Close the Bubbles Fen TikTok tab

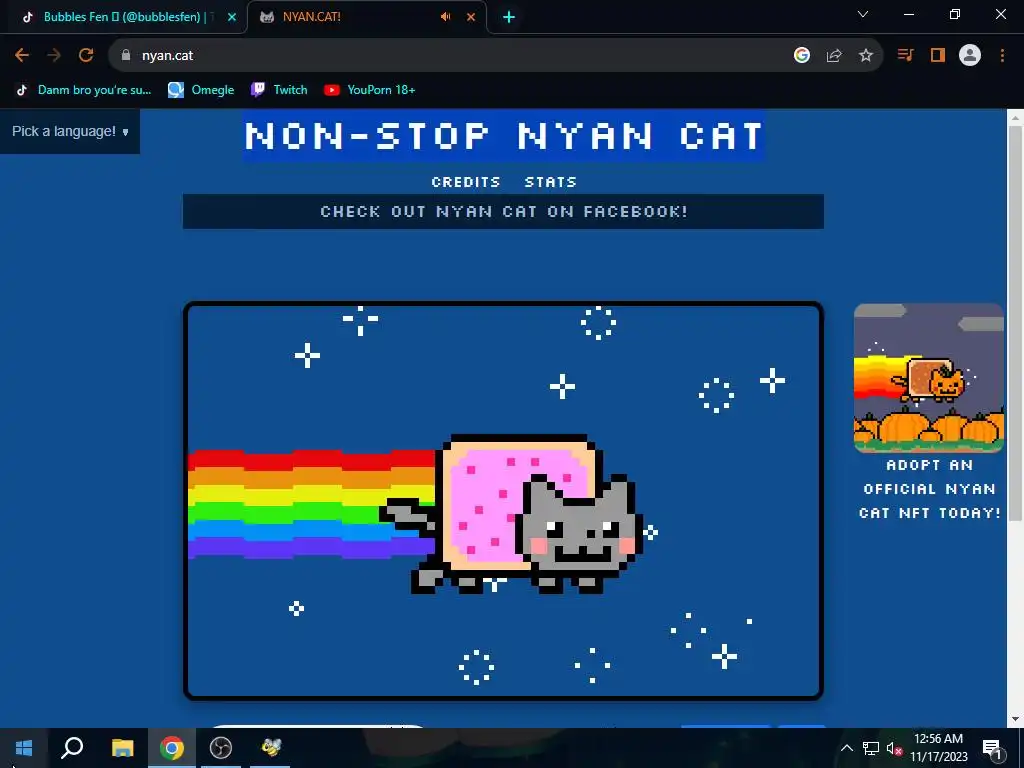(232, 17)
